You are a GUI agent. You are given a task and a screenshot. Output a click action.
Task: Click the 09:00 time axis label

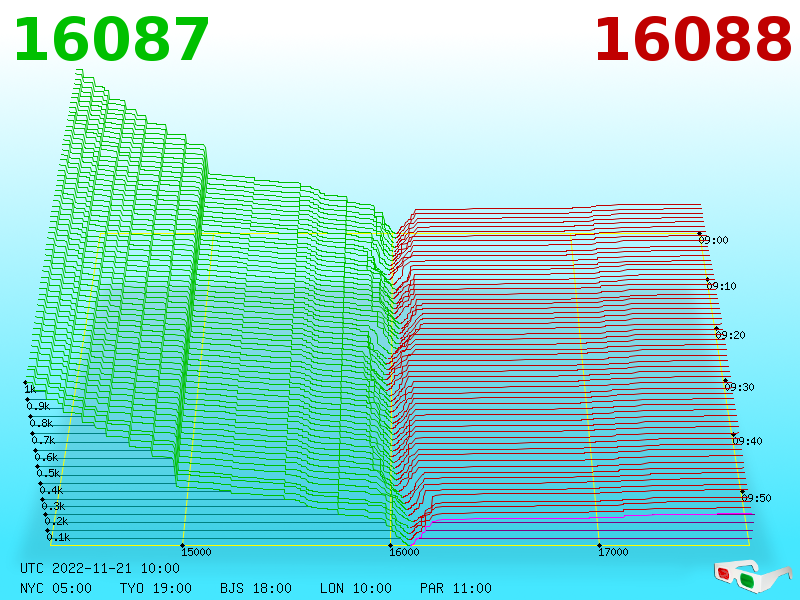[x=713, y=240]
